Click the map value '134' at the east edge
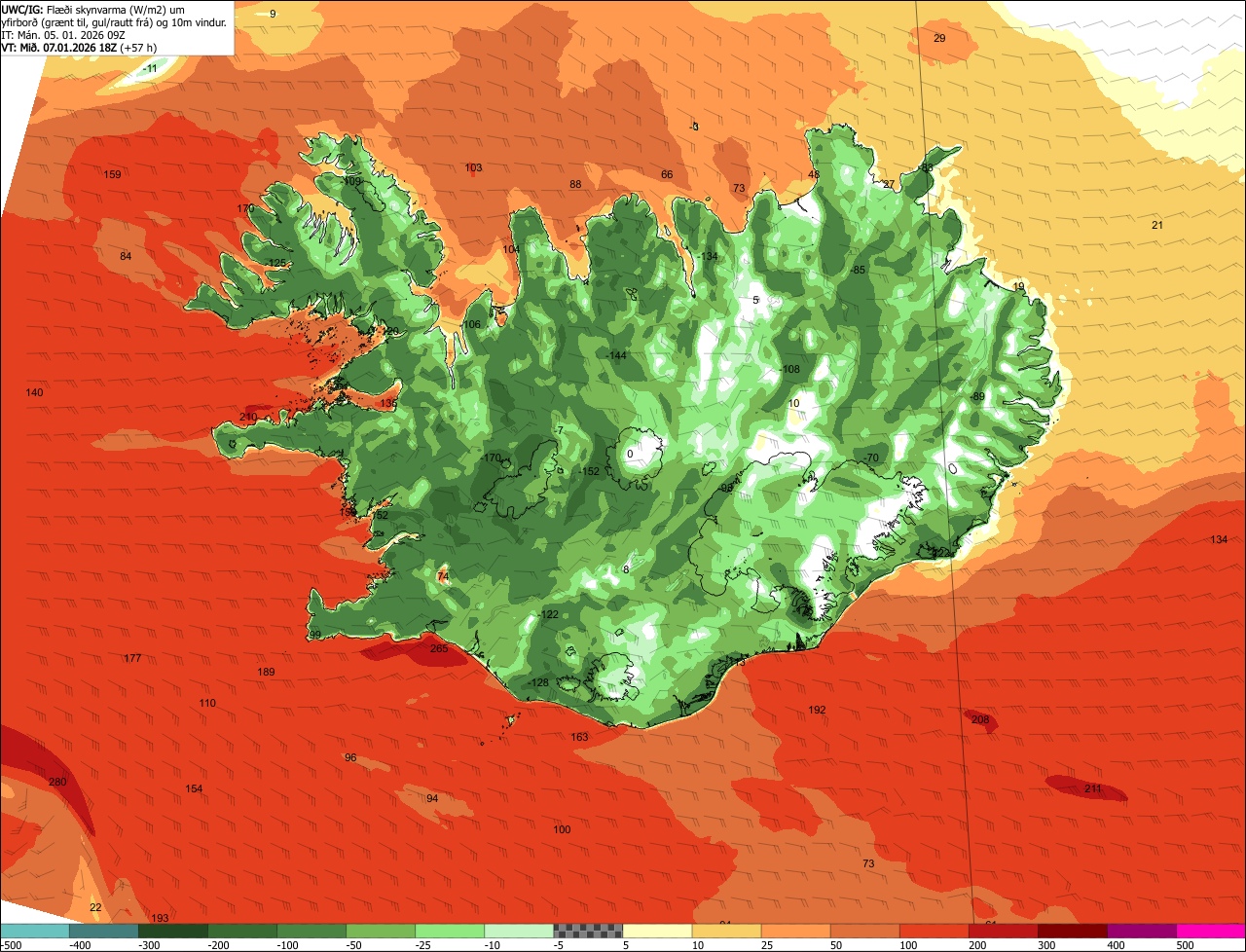The width and height of the screenshot is (1246, 952). click(x=1219, y=540)
